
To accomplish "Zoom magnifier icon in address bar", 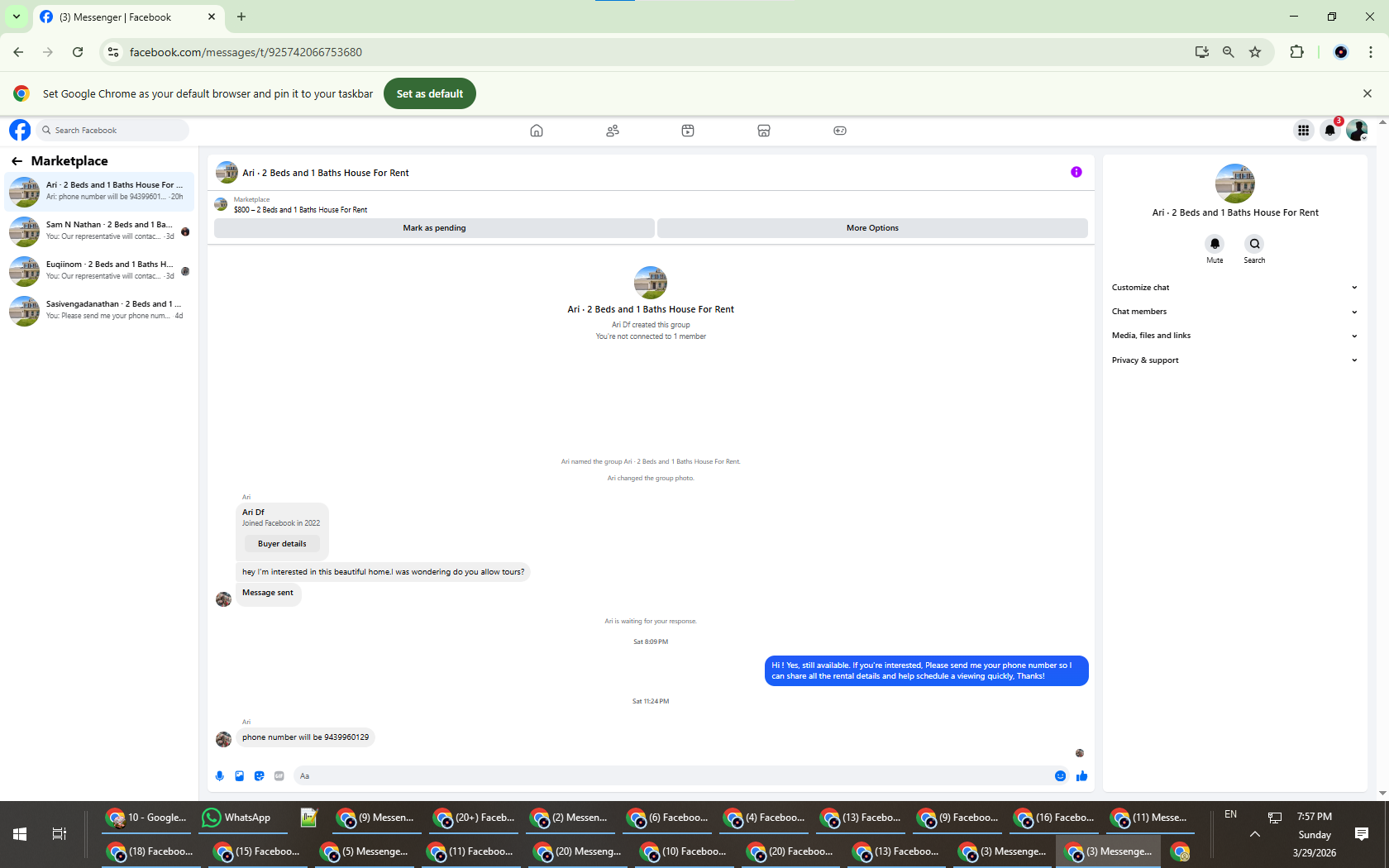I will point(1229,52).
